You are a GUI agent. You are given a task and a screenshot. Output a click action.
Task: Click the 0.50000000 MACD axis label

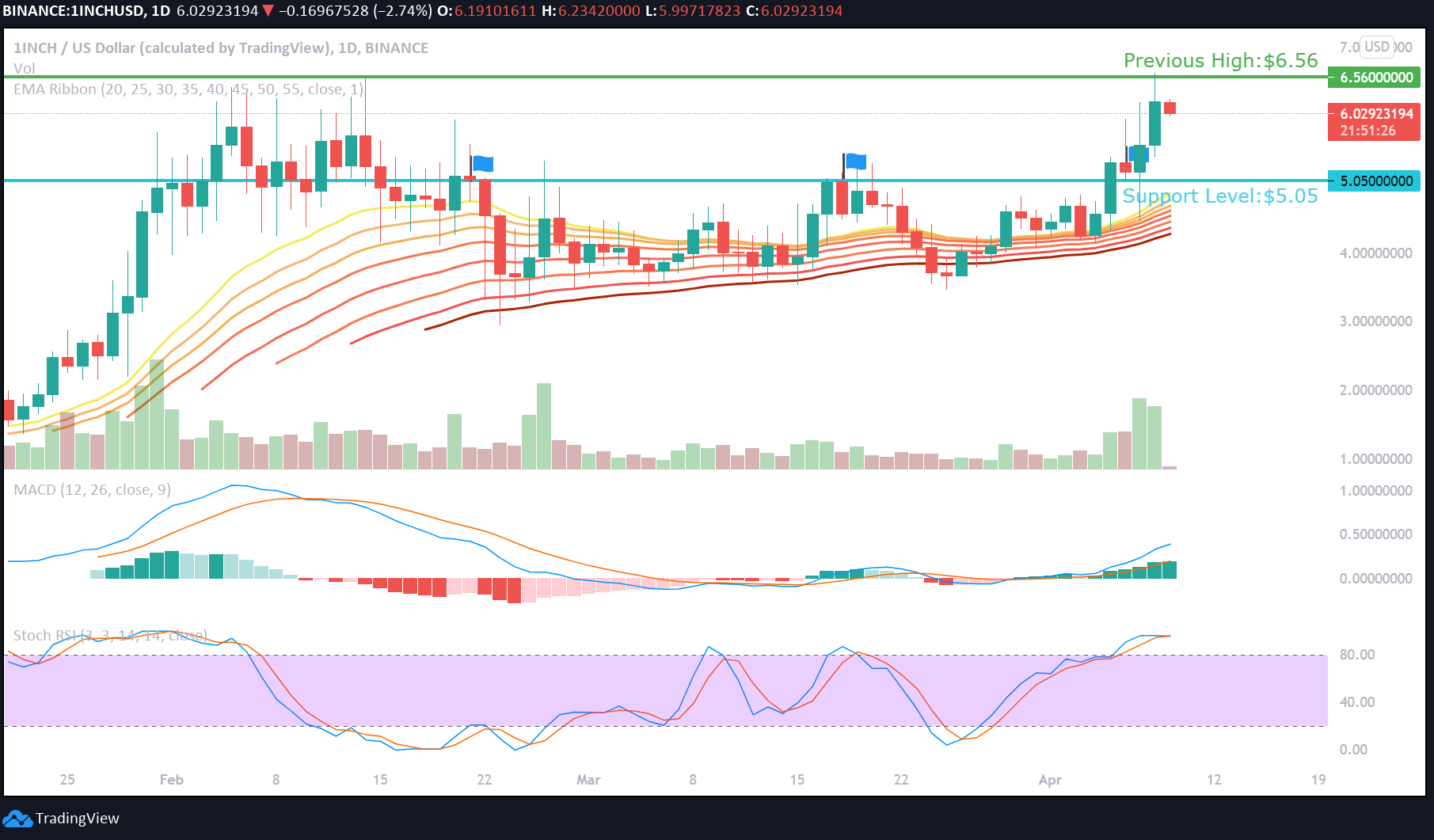point(1375,534)
